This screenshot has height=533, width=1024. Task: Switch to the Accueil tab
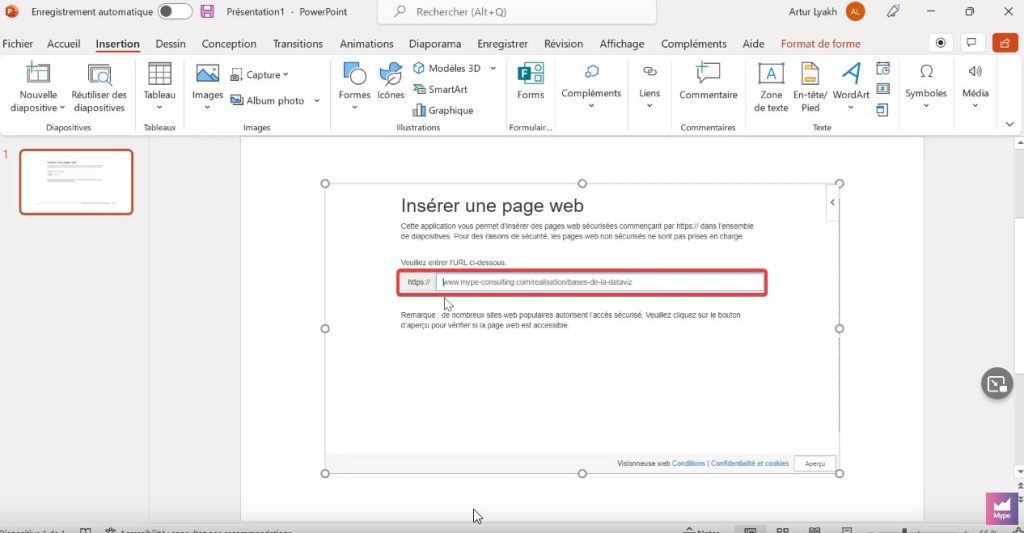63,44
